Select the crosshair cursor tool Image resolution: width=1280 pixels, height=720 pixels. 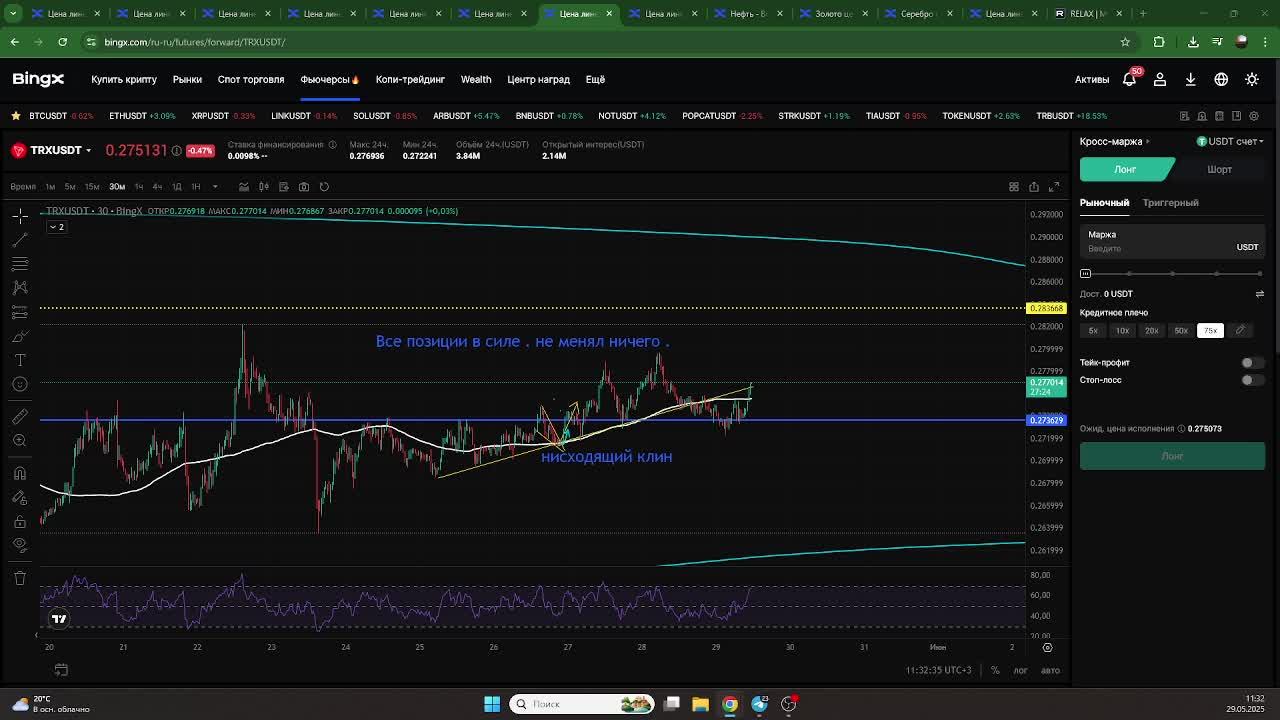coord(20,215)
